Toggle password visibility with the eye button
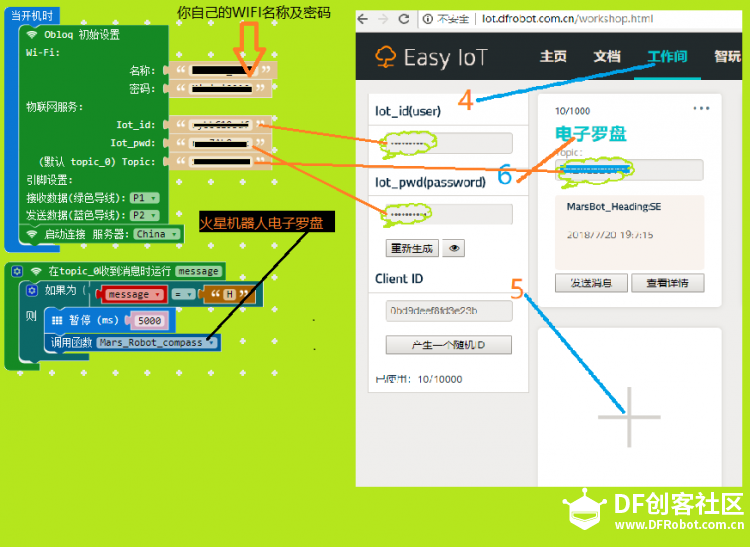 click(453, 248)
